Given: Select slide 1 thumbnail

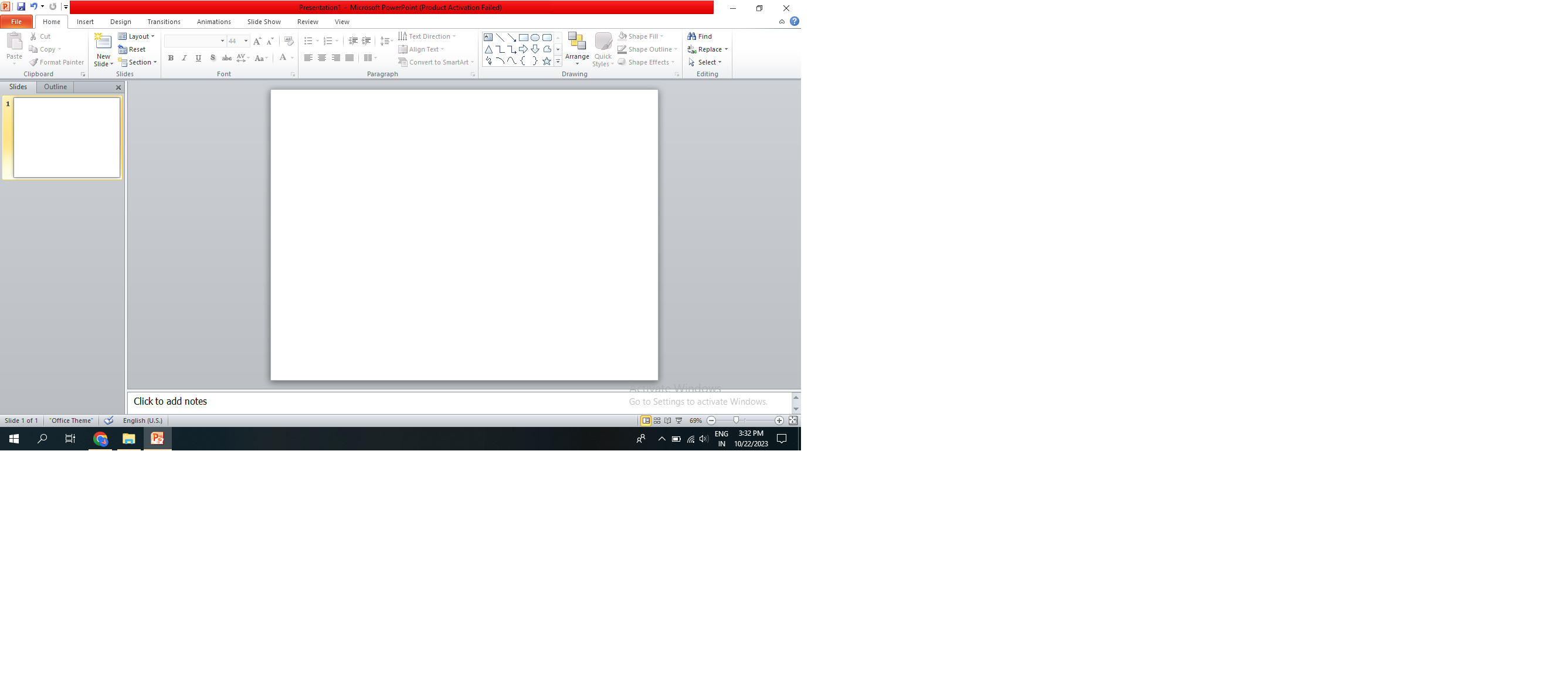Looking at the screenshot, I should point(66,138).
